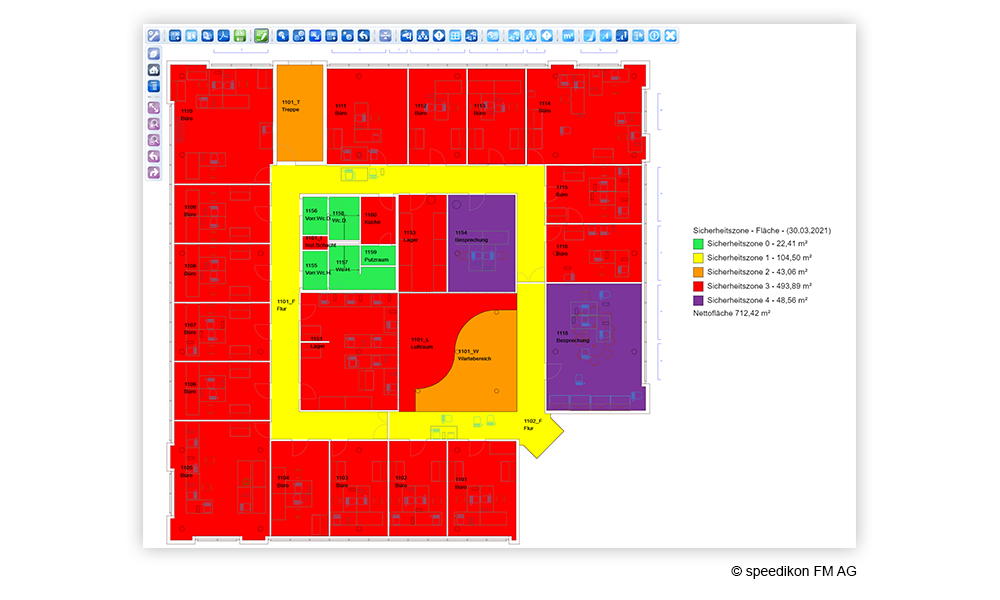Click 'Sicherheitszone 3 - 493,89 m²' legend label
The image size is (1000, 600).
[x=759, y=286]
